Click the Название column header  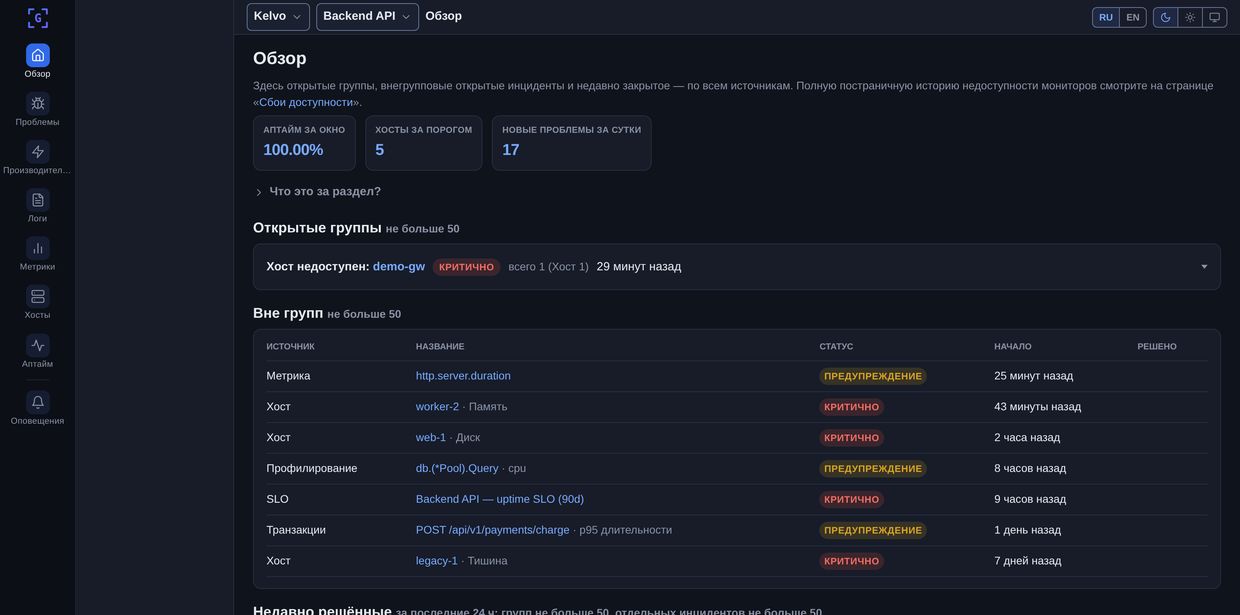[x=440, y=347]
